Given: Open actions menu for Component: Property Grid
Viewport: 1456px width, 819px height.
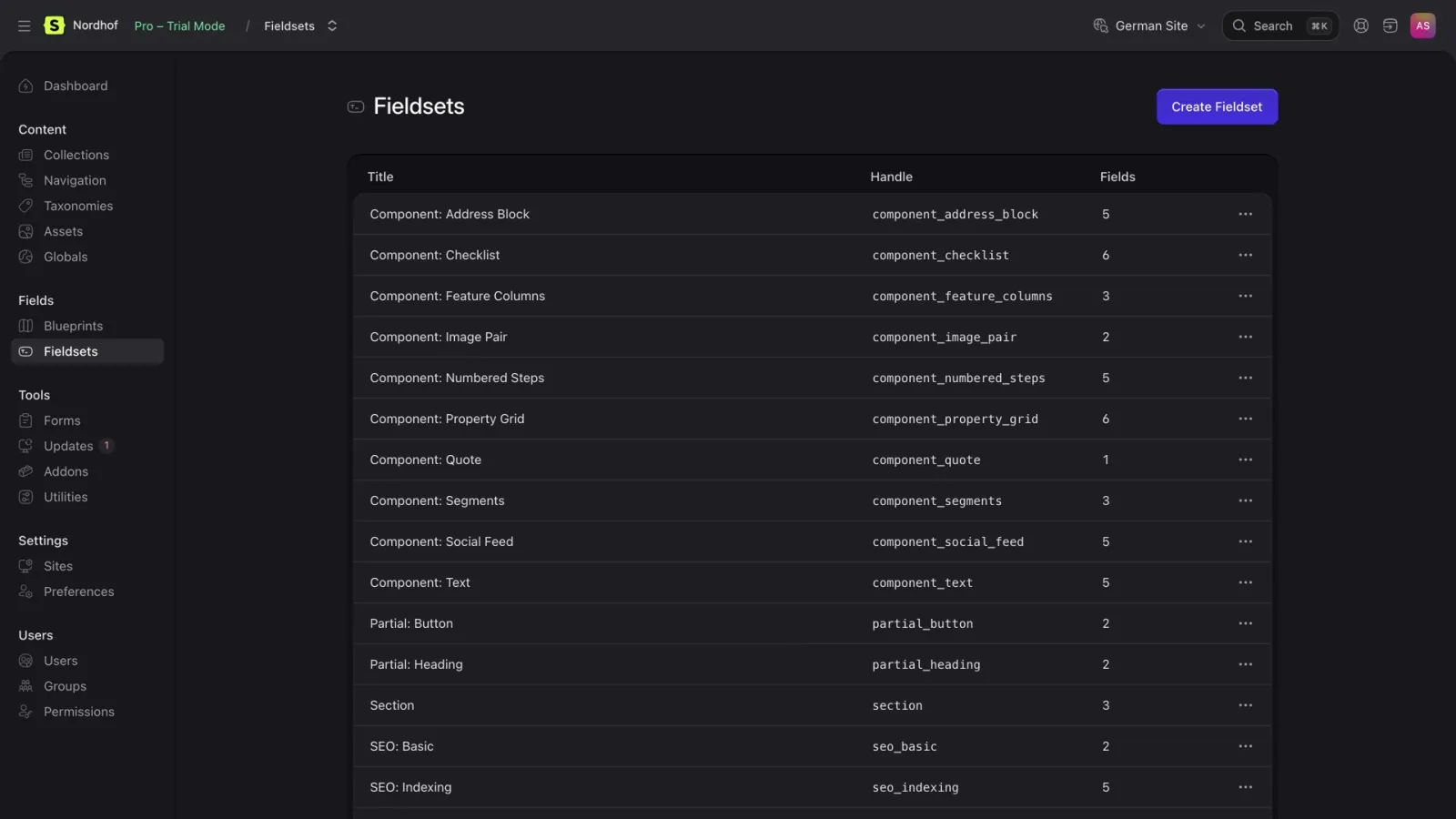Looking at the screenshot, I should [x=1245, y=419].
